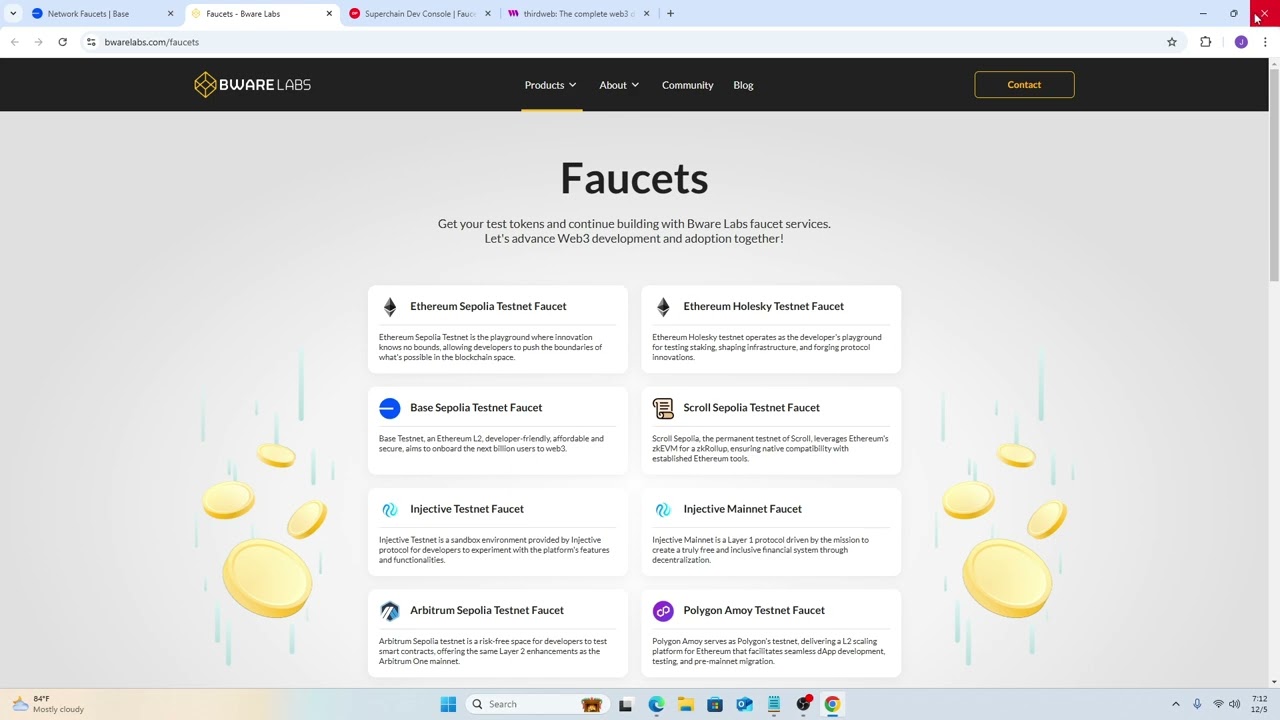Click the blue Base Sepolia faucet icon
1280x720 pixels.
click(x=390, y=408)
